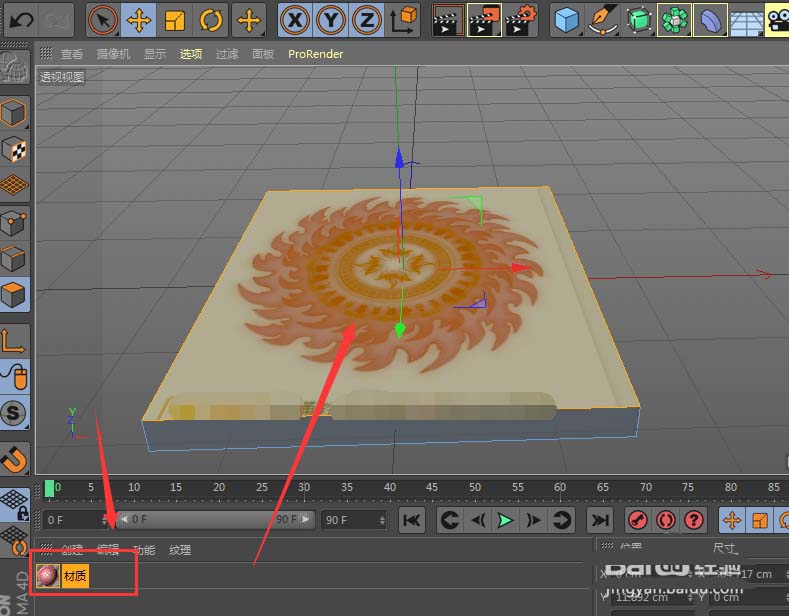
Task: Open the render settings gear clapperboard
Action: pyautogui.click(x=521, y=20)
